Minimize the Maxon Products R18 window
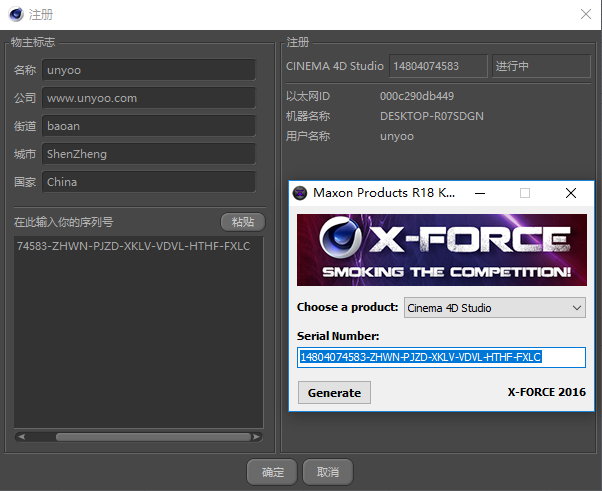Screen dimensions: 602x491 [479, 193]
